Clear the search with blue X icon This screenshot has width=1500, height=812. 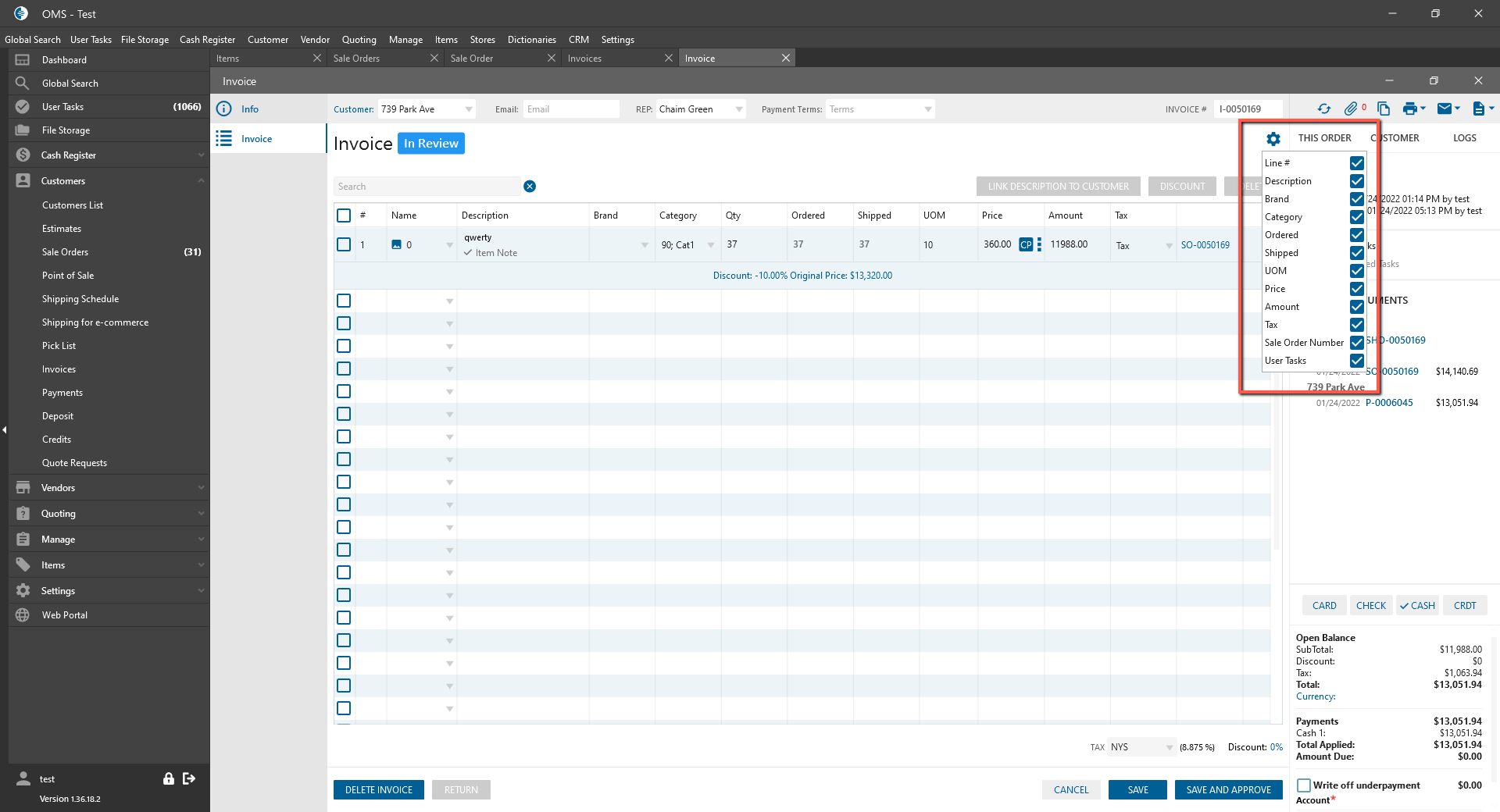(x=530, y=187)
